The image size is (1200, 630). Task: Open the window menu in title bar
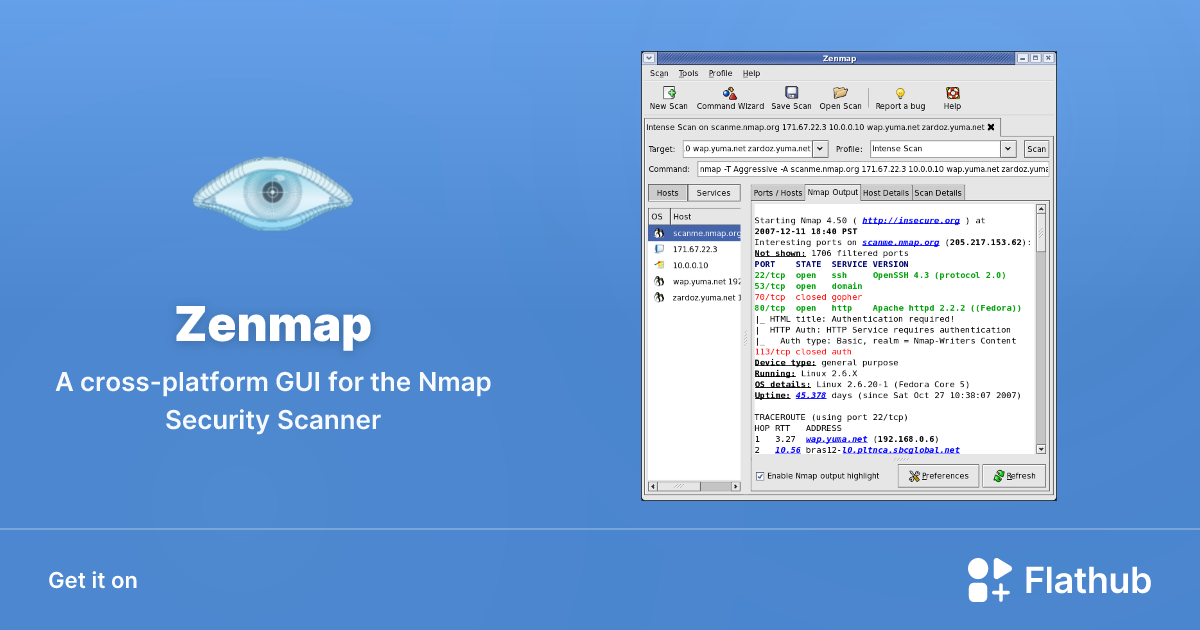tap(649, 59)
